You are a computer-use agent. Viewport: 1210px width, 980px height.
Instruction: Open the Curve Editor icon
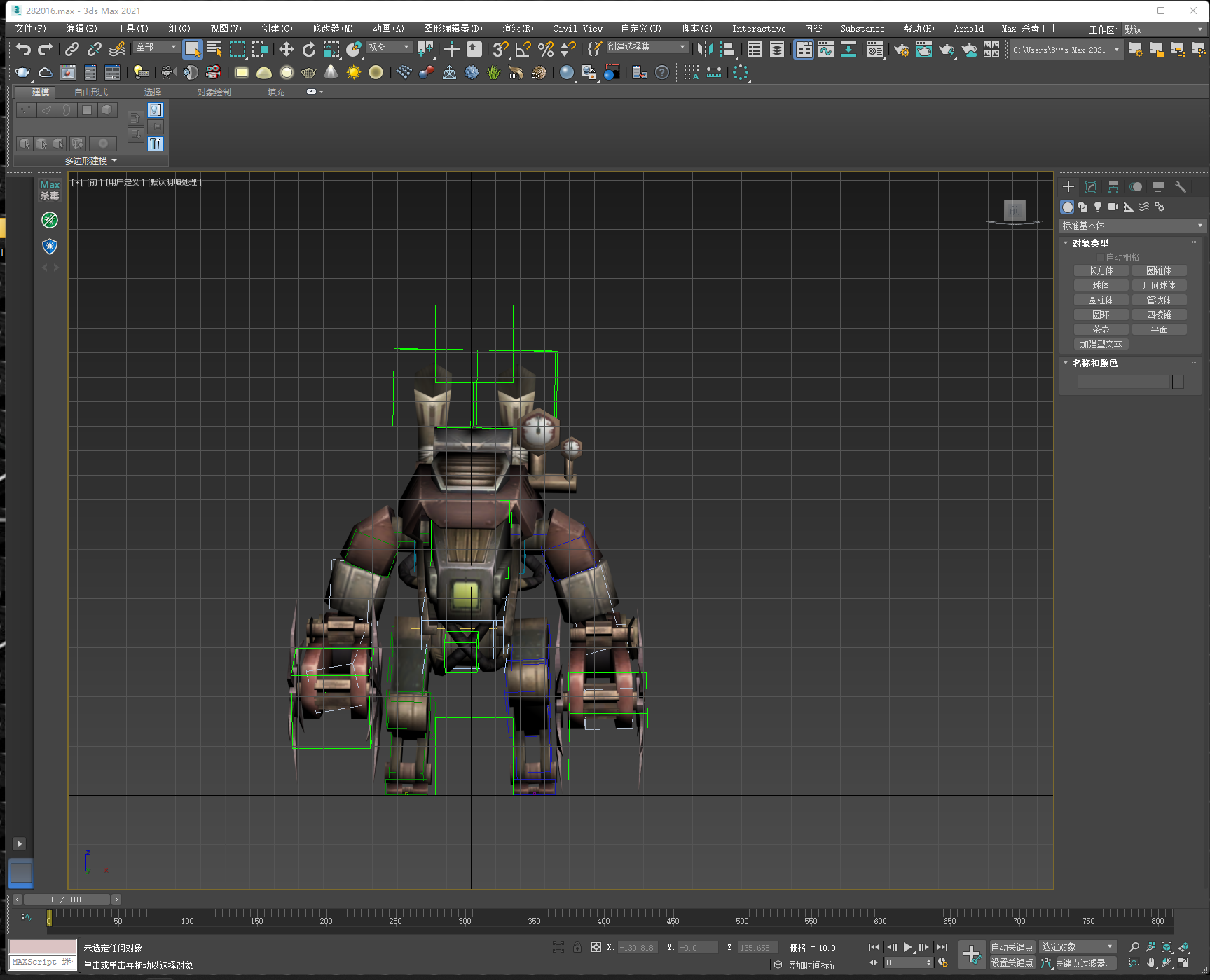point(826,49)
